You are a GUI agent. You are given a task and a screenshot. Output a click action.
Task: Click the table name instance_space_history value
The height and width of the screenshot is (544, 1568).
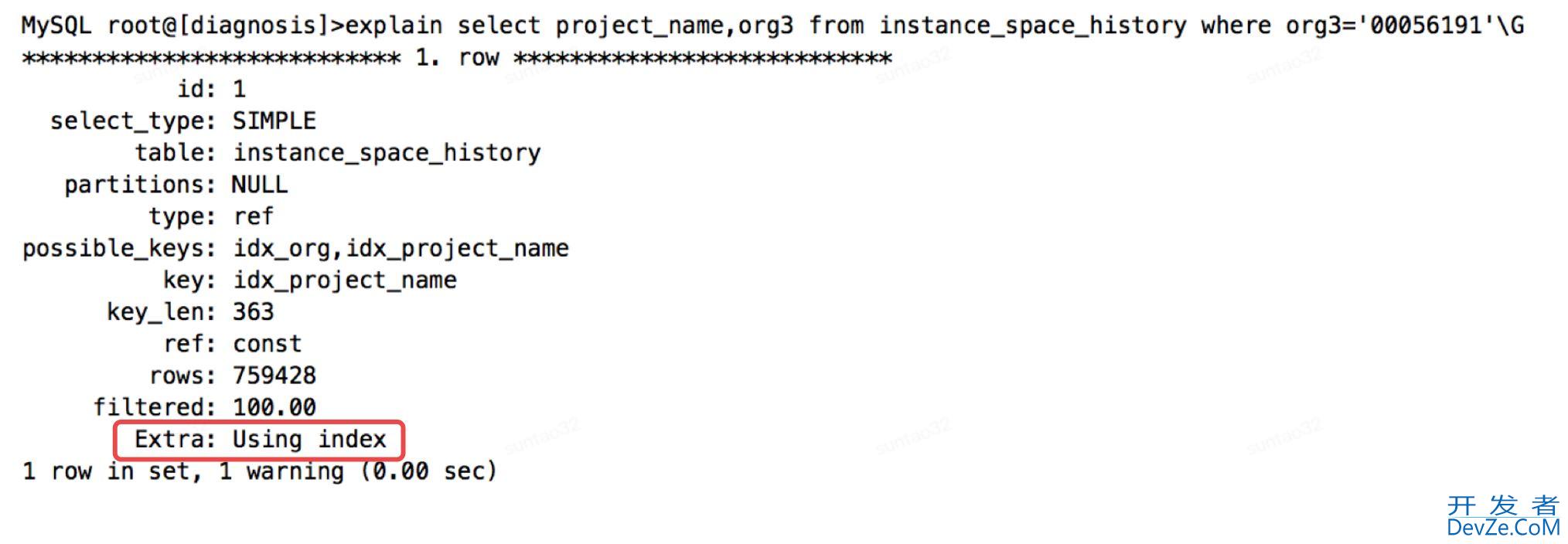click(387, 153)
